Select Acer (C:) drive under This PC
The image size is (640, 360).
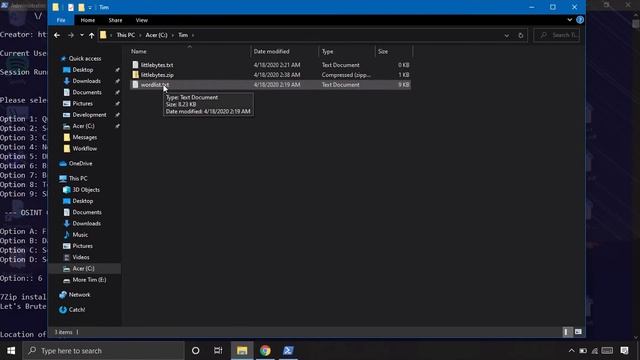pyautogui.click(x=83, y=269)
